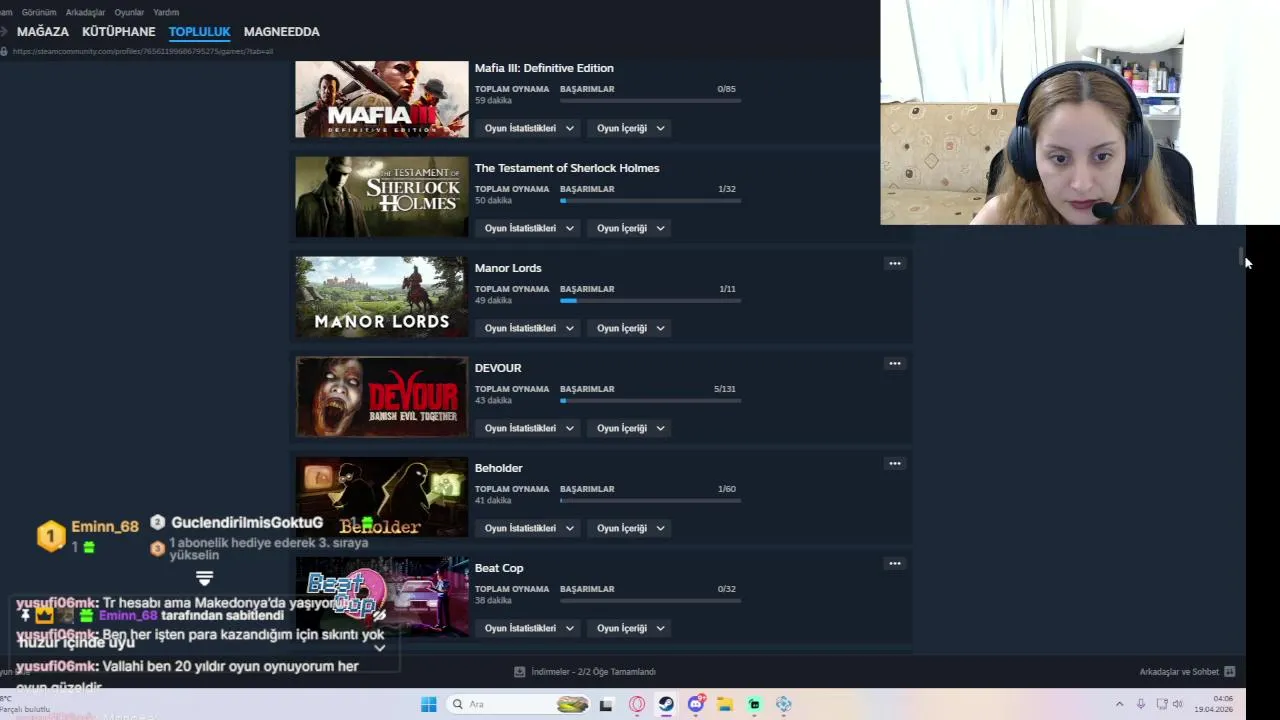Viewport: 1280px width, 720px height.
Task: Open İndirmeler downloads status link
Action: [593, 672]
